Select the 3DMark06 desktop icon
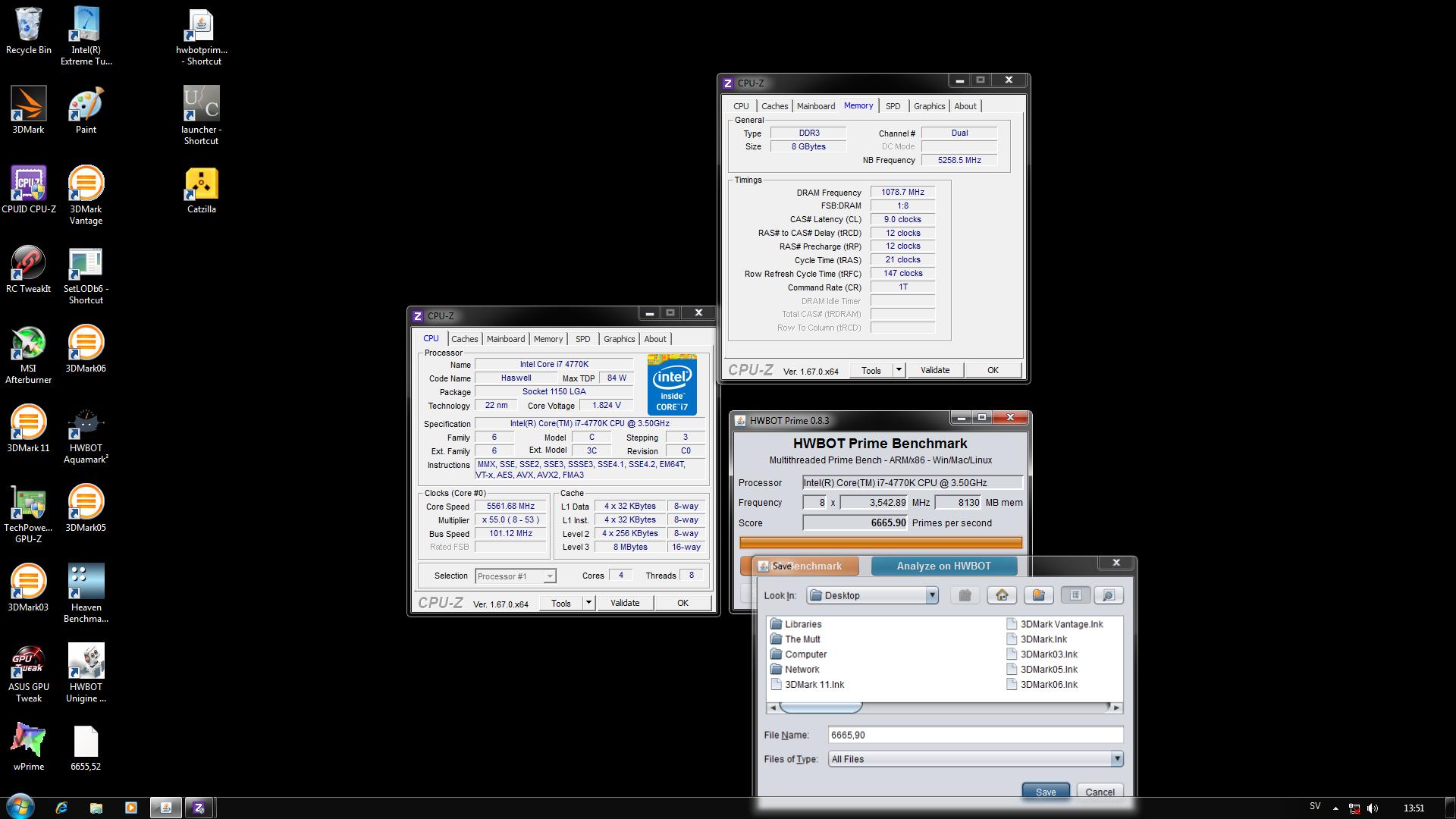The image size is (1456, 819). 86,349
